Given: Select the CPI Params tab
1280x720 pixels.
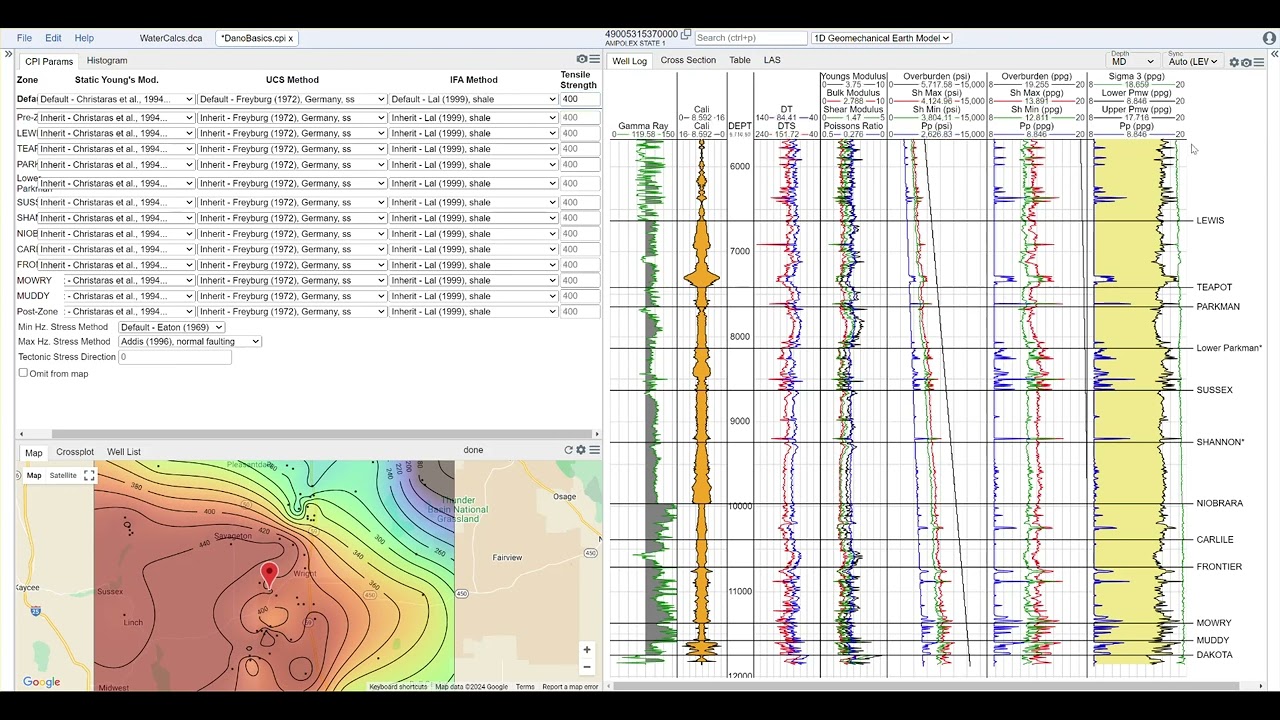Looking at the screenshot, I should (x=49, y=61).
